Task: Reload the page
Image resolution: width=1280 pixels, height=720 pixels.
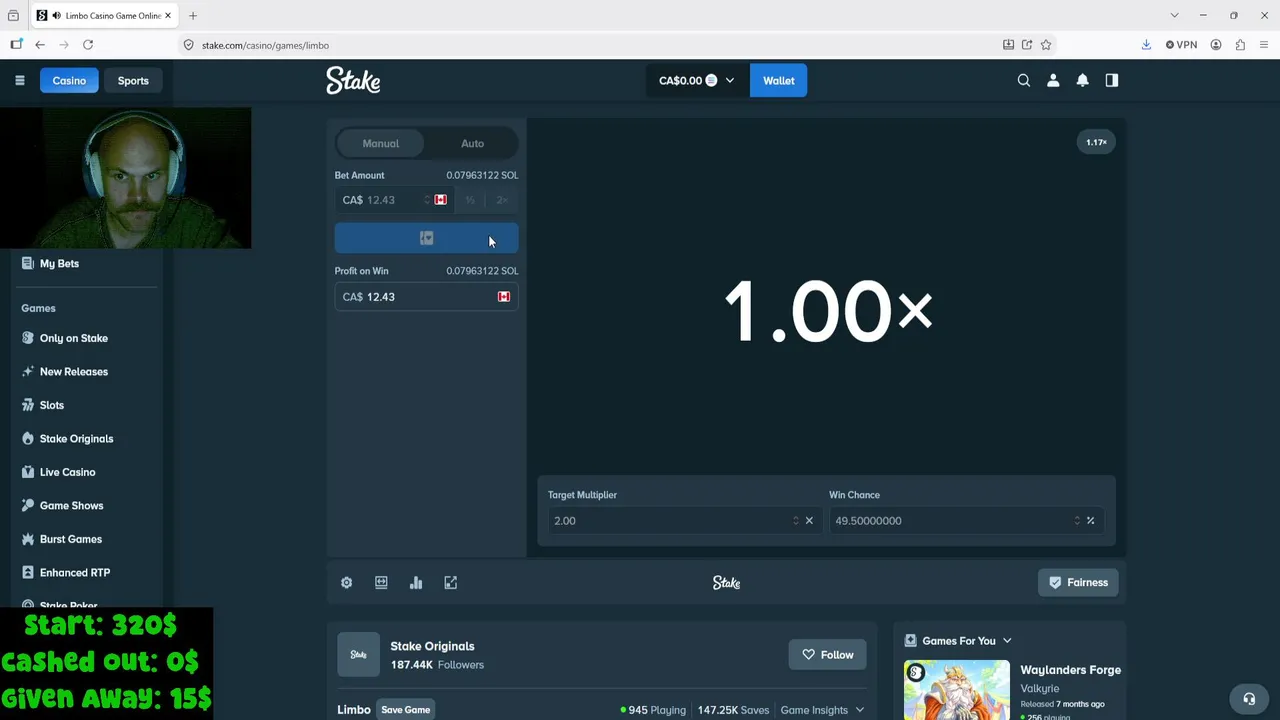Action: (88, 45)
